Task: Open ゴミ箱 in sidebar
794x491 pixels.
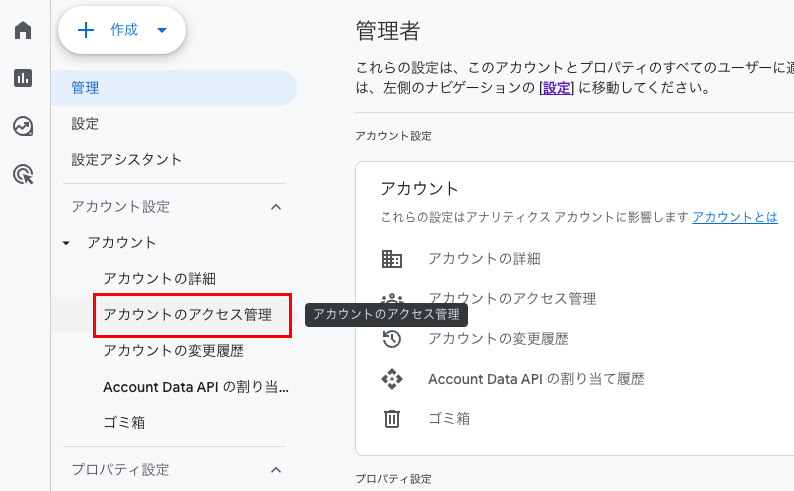Action: 124,423
